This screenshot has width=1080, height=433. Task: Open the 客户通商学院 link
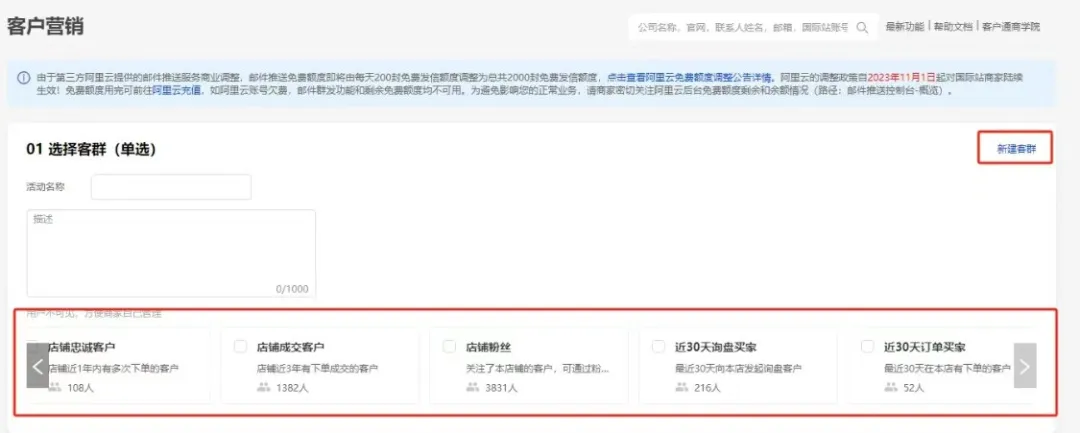[x=1011, y=27]
